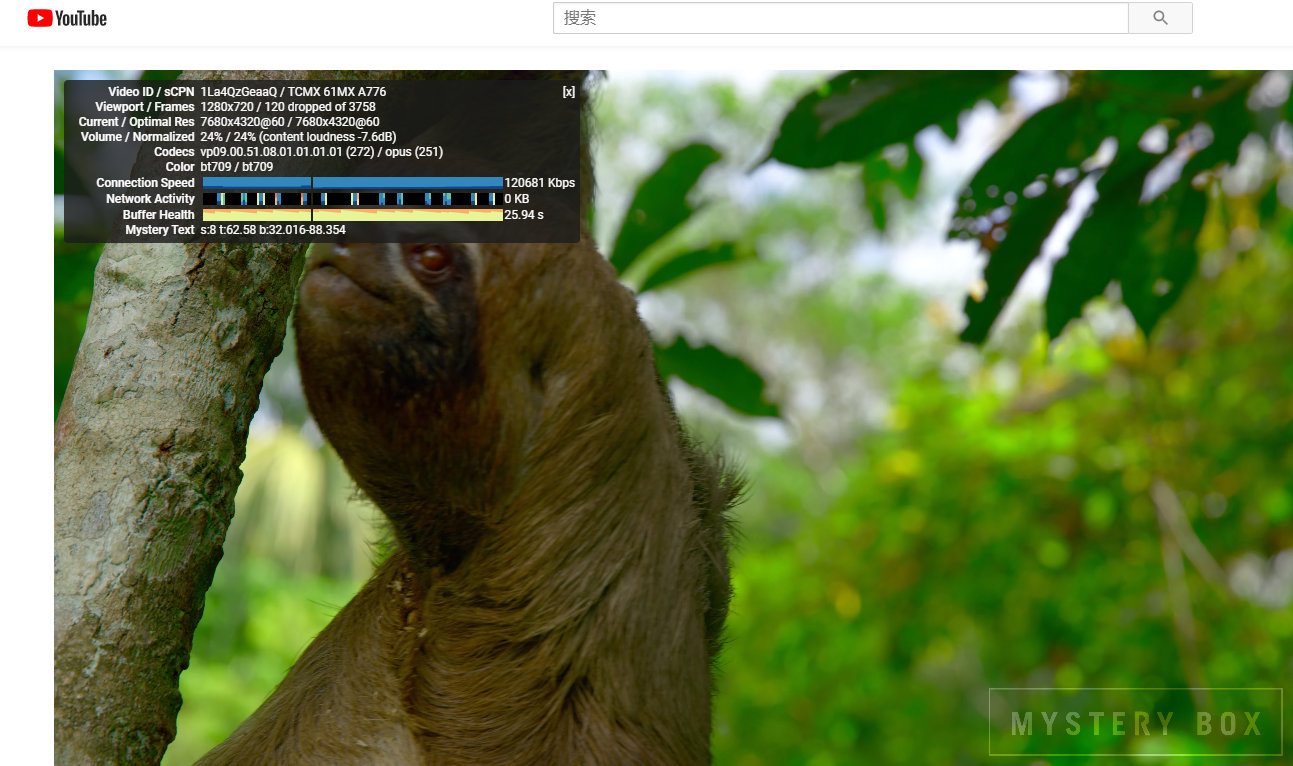Click the YouTube wordmark text
The image size is (1293, 766).
point(81,18)
